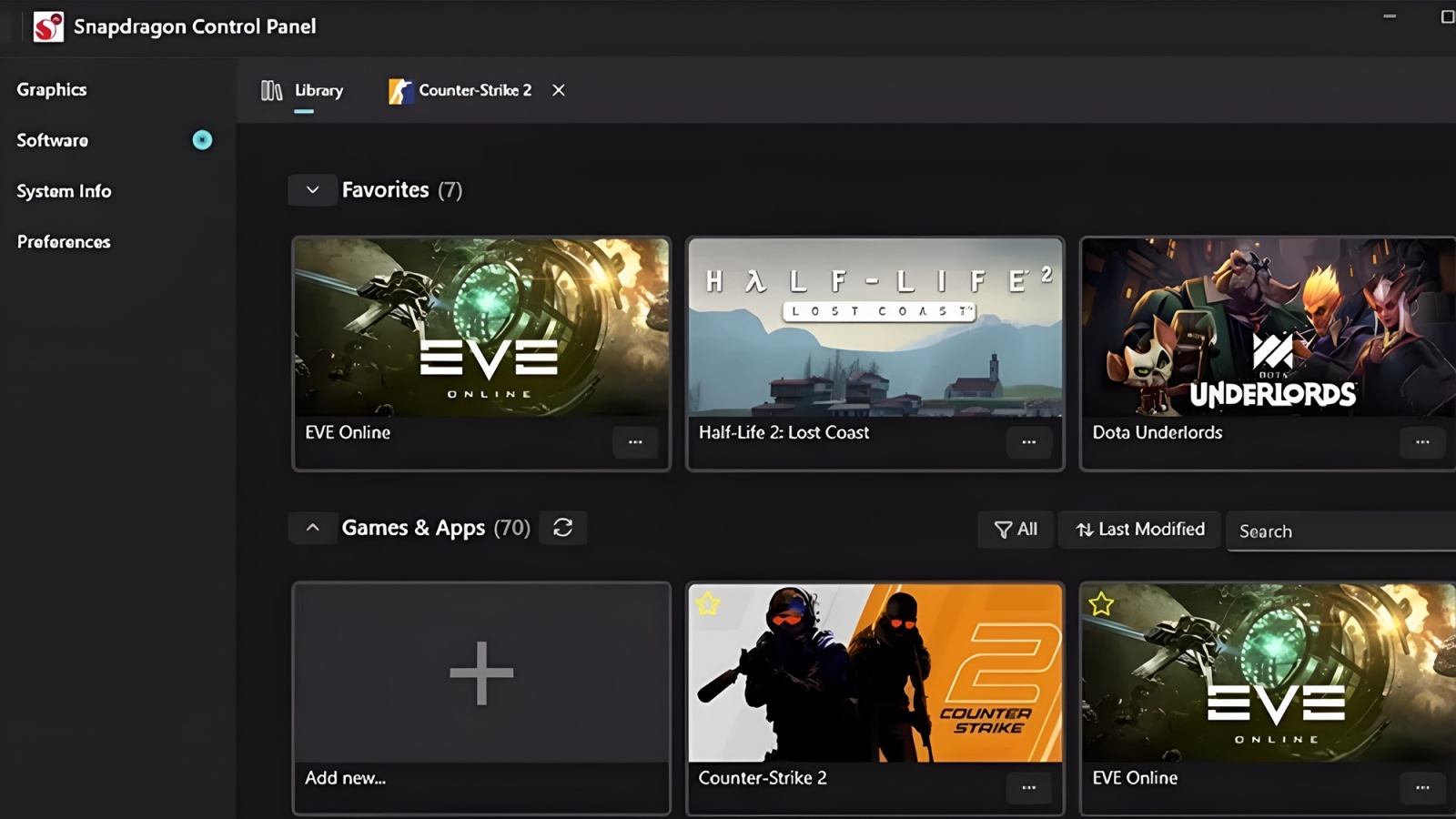Toggle the Games & Apps section chevron
This screenshot has height=819, width=1456.
click(x=312, y=528)
